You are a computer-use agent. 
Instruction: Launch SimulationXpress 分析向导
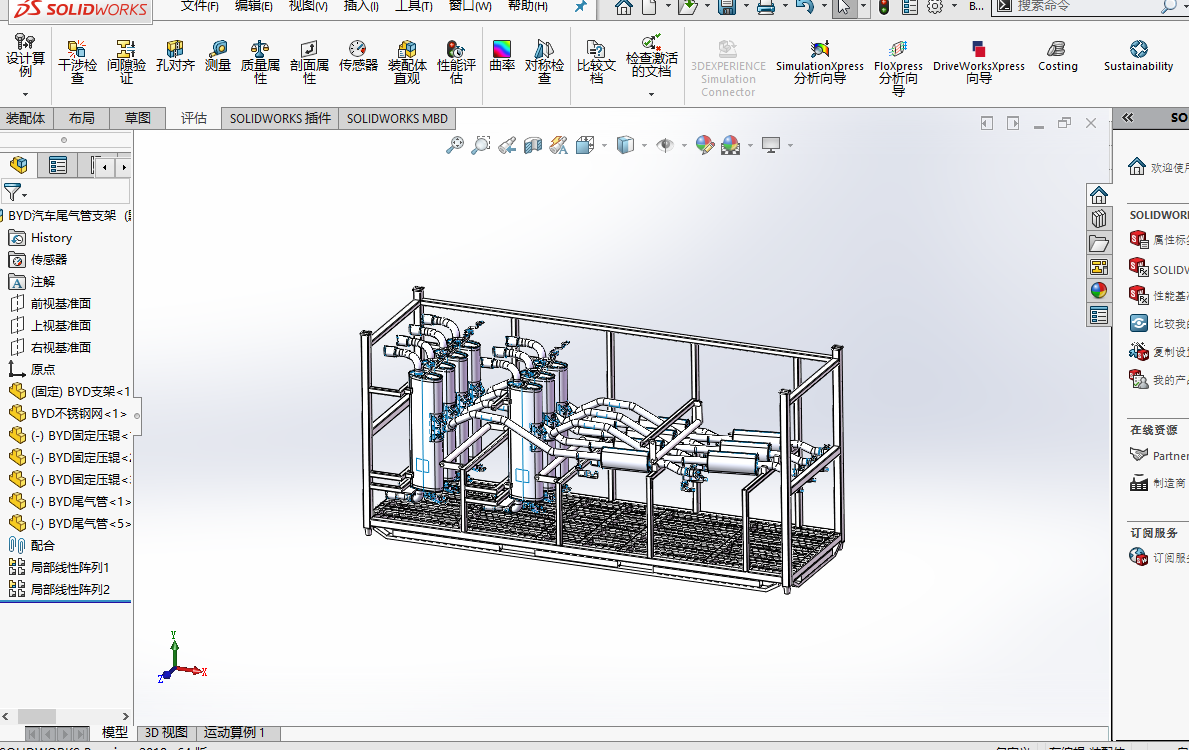pyautogui.click(x=820, y=61)
